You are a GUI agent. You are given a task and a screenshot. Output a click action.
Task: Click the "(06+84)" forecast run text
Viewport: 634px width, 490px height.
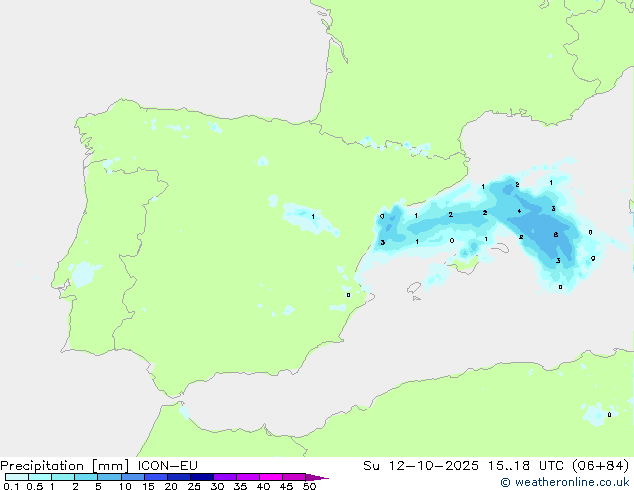[600, 465]
